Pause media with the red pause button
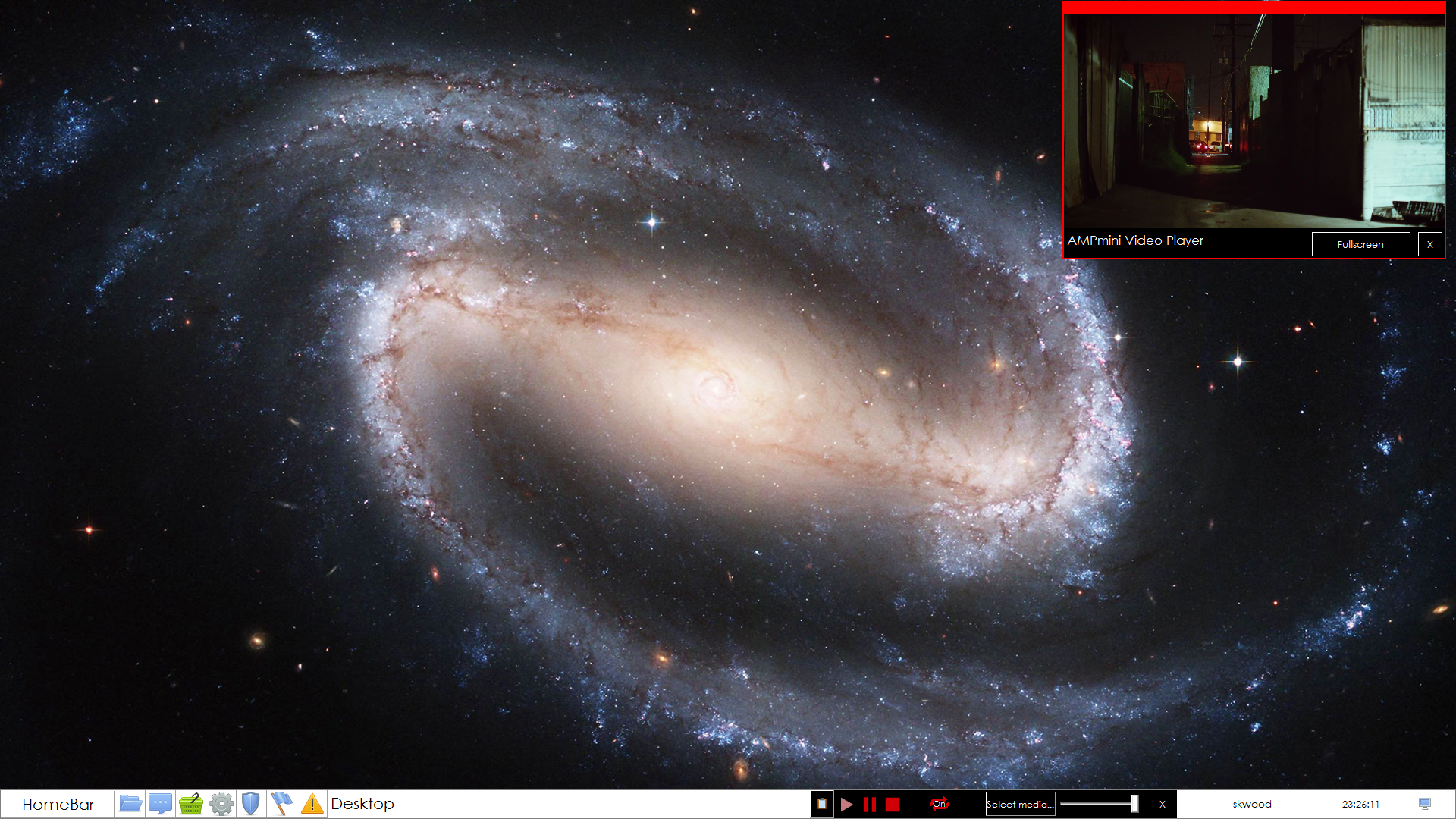 click(870, 805)
